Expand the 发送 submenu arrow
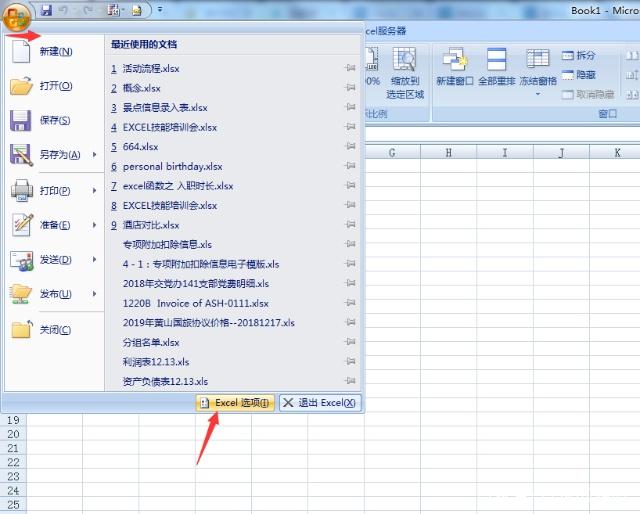The height and width of the screenshot is (514, 640). tap(95, 260)
